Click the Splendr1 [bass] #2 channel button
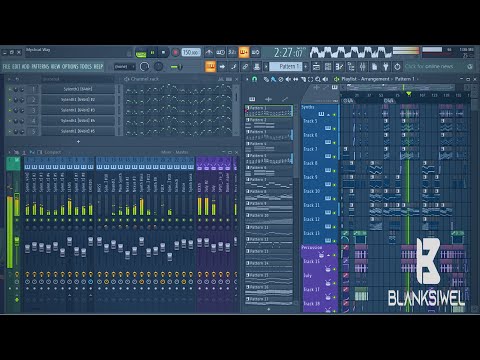 [x=78, y=100]
